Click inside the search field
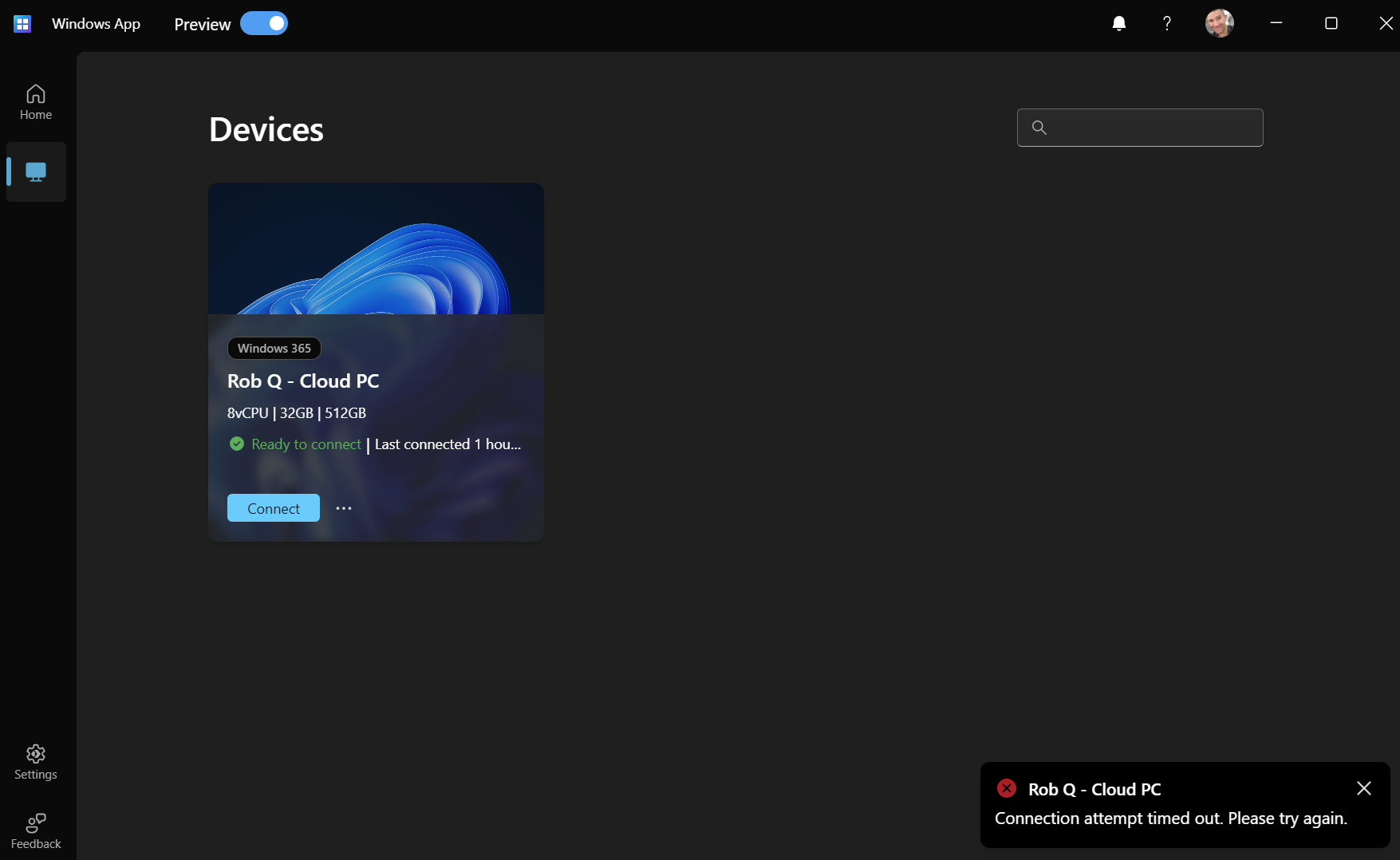Image resolution: width=1400 pixels, height=860 pixels. click(x=1139, y=127)
